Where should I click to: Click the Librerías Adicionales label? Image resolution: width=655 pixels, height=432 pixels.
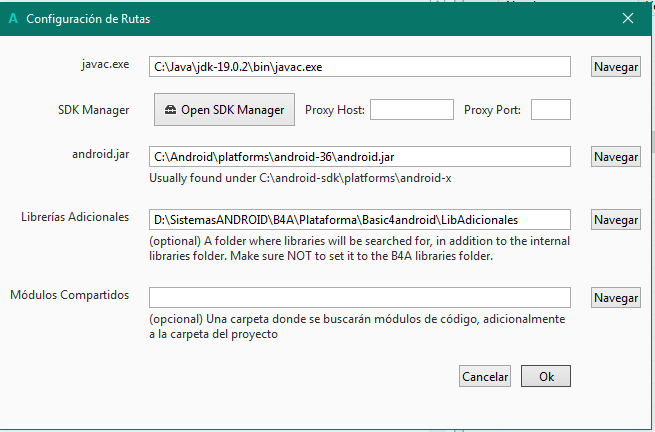coord(75,217)
